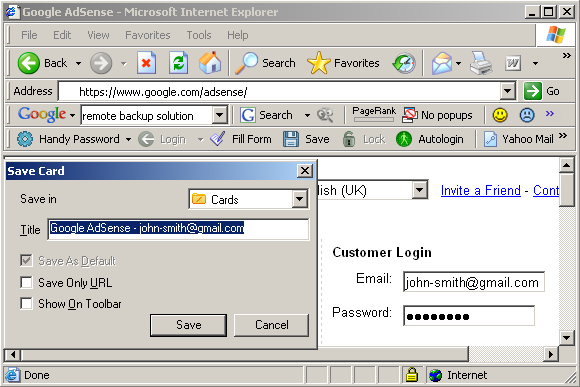Screen dimensions: 580x387
Task: Expand the Back button history dropdown arrow
Action: click(78, 64)
